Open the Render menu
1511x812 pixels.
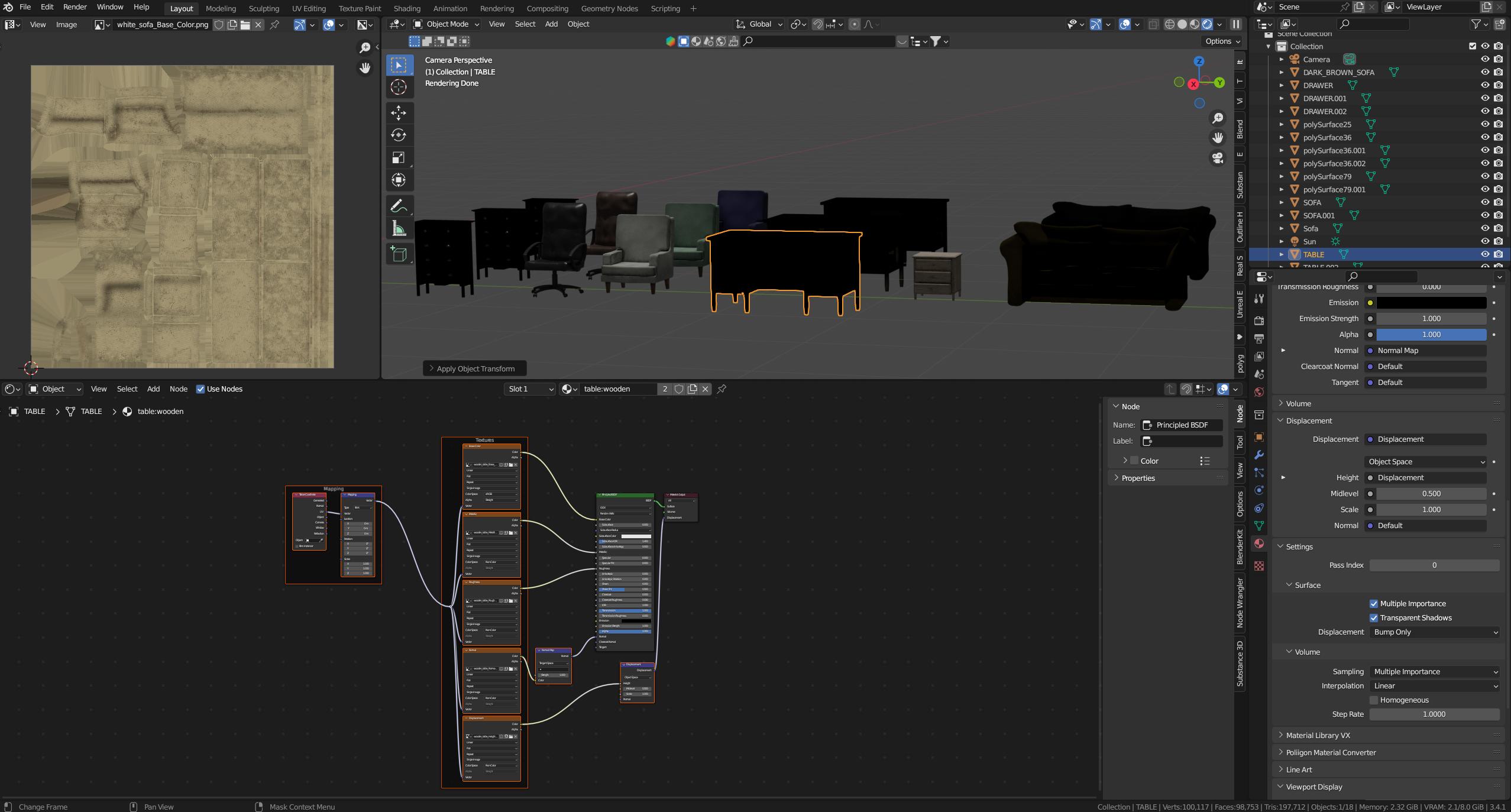click(75, 7)
